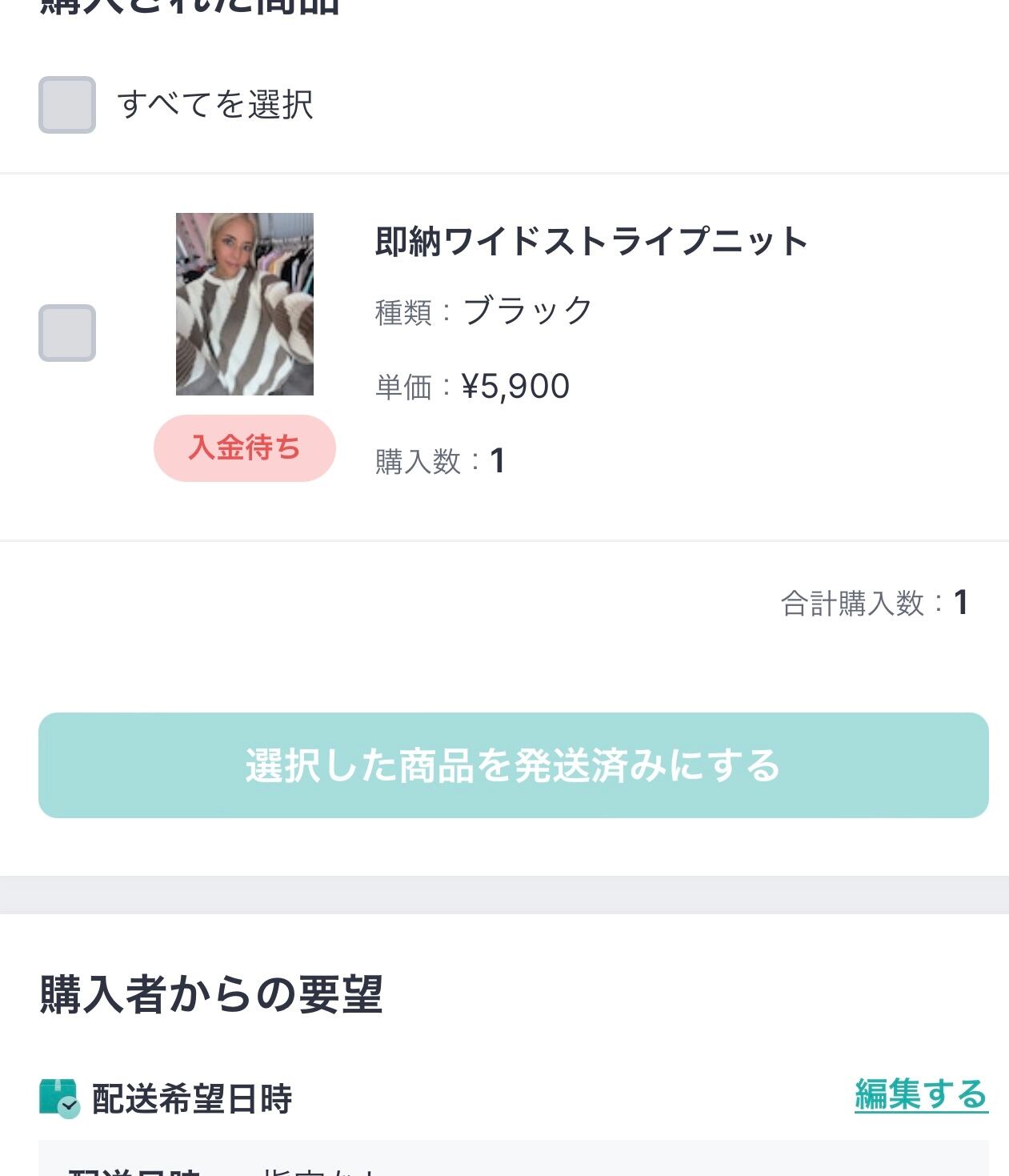This screenshot has width=1009, height=1176.
Task: Tap the 入金待ち status badge
Action: coord(245,448)
